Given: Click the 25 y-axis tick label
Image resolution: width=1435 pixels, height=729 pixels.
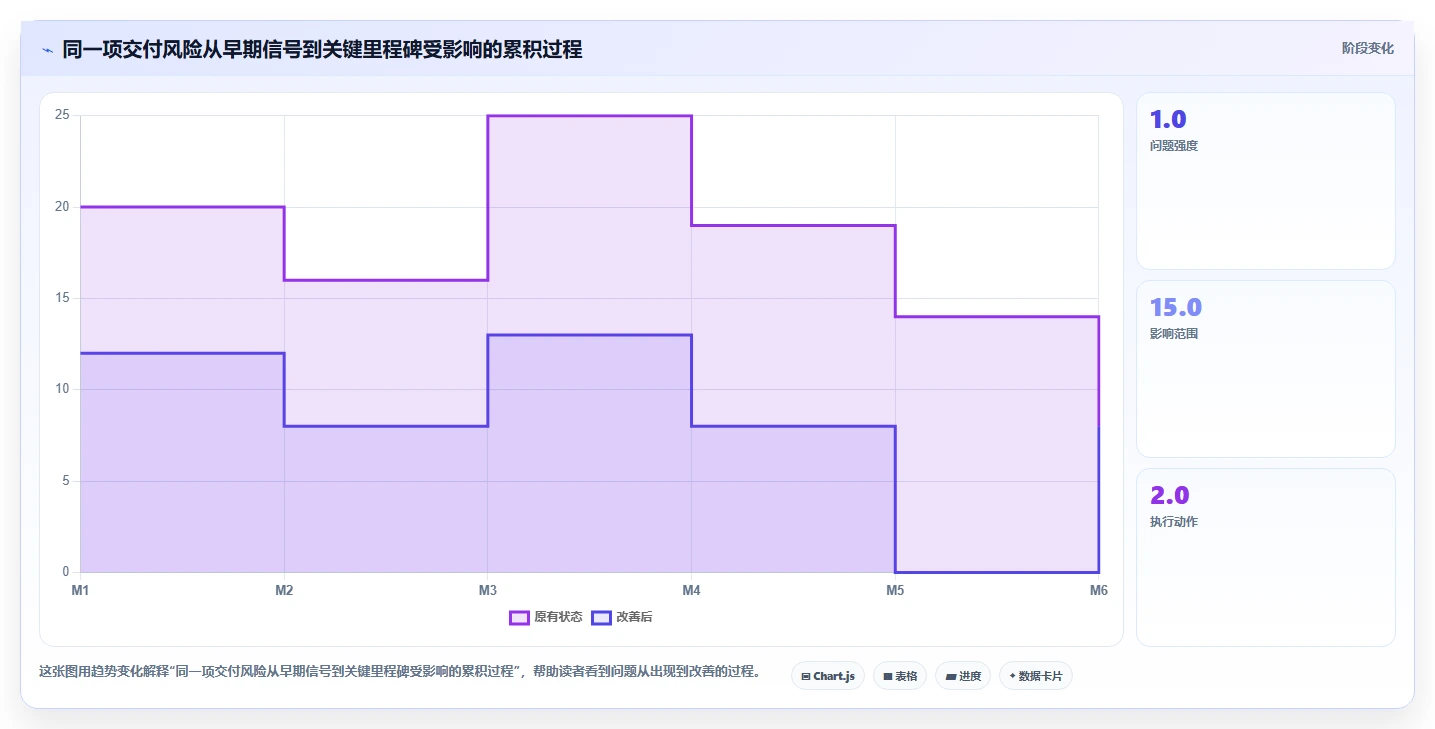Looking at the screenshot, I should click(62, 115).
